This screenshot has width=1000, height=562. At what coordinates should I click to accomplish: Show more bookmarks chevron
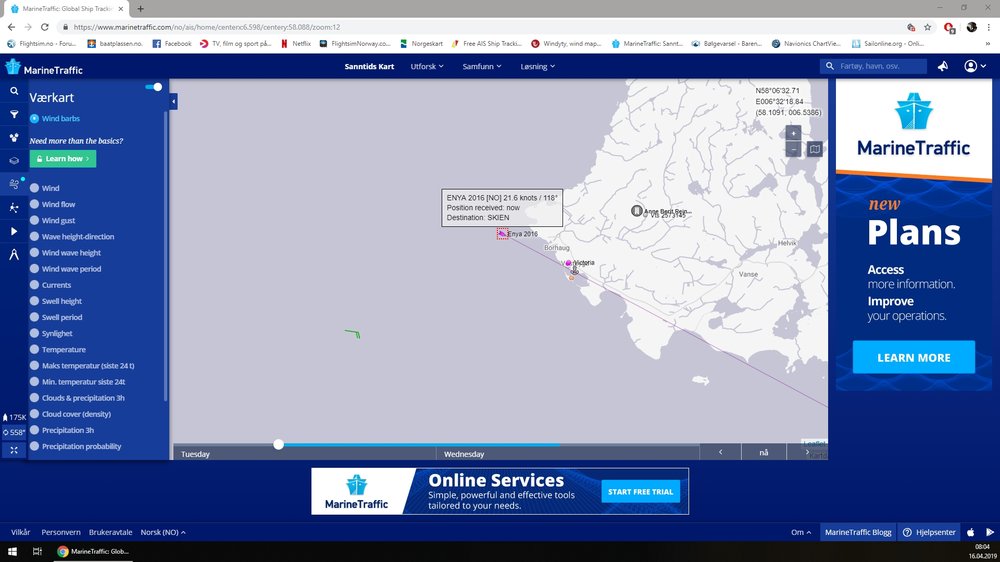[988, 44]
